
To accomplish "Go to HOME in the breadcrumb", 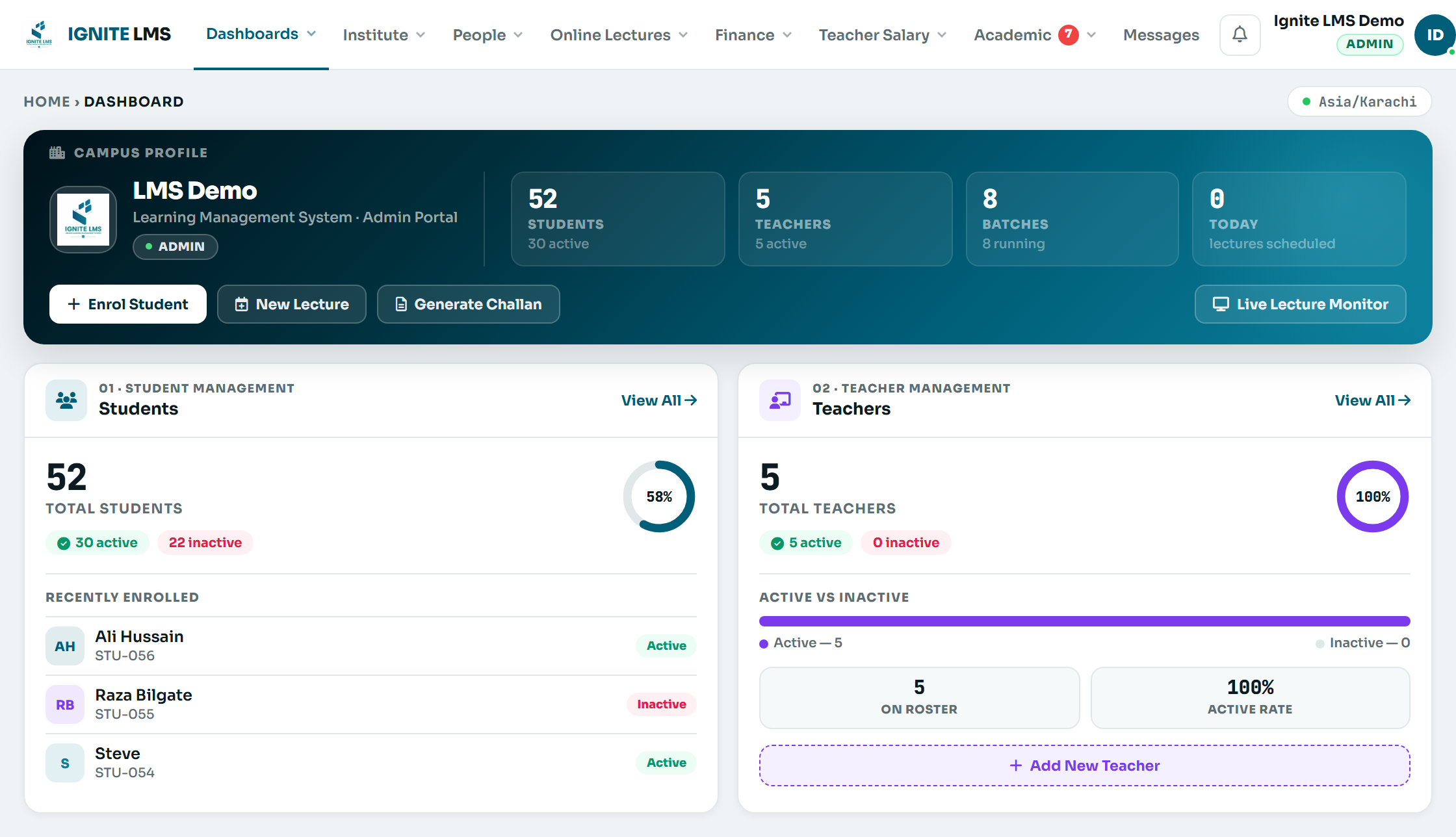I will [47, 101].
